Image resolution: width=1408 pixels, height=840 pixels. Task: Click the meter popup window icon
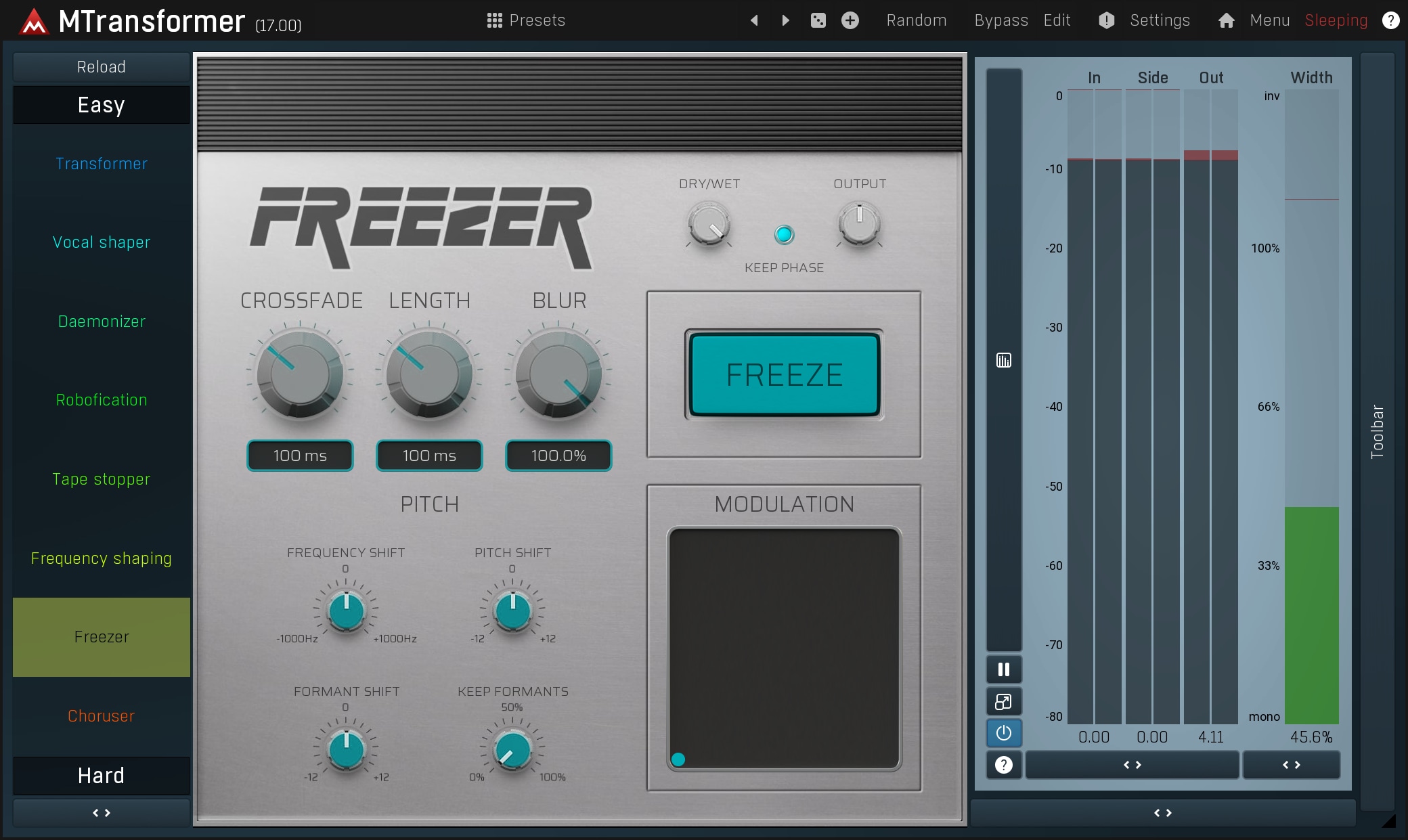[1004, 701]
